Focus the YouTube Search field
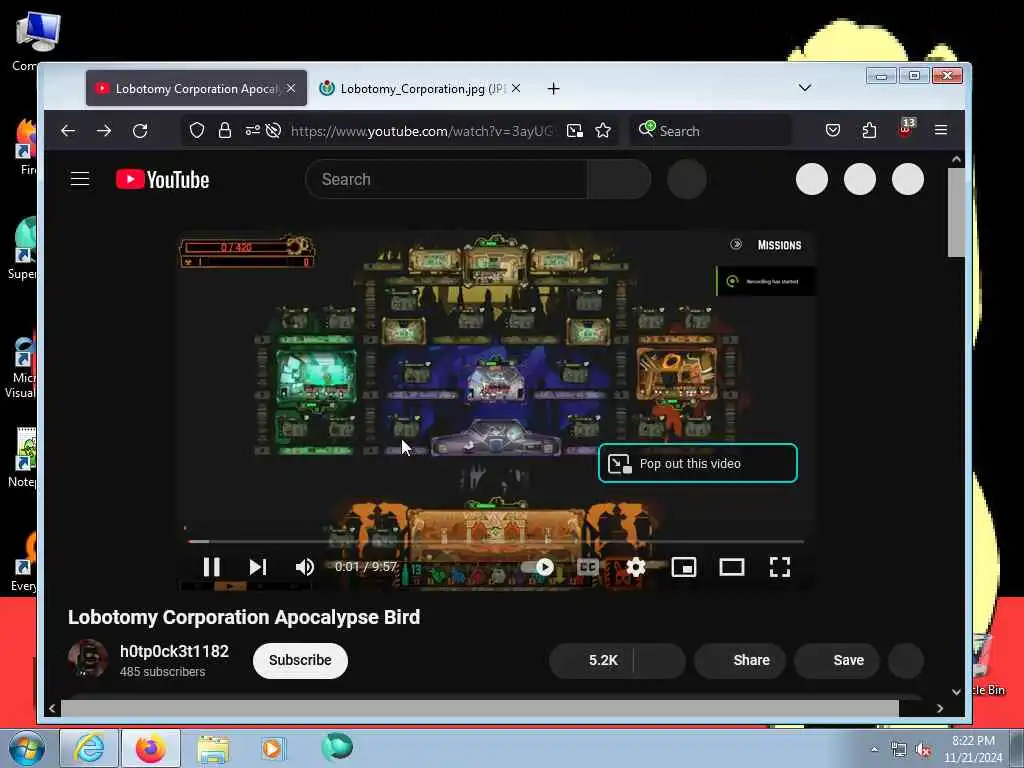 (447, 179)
